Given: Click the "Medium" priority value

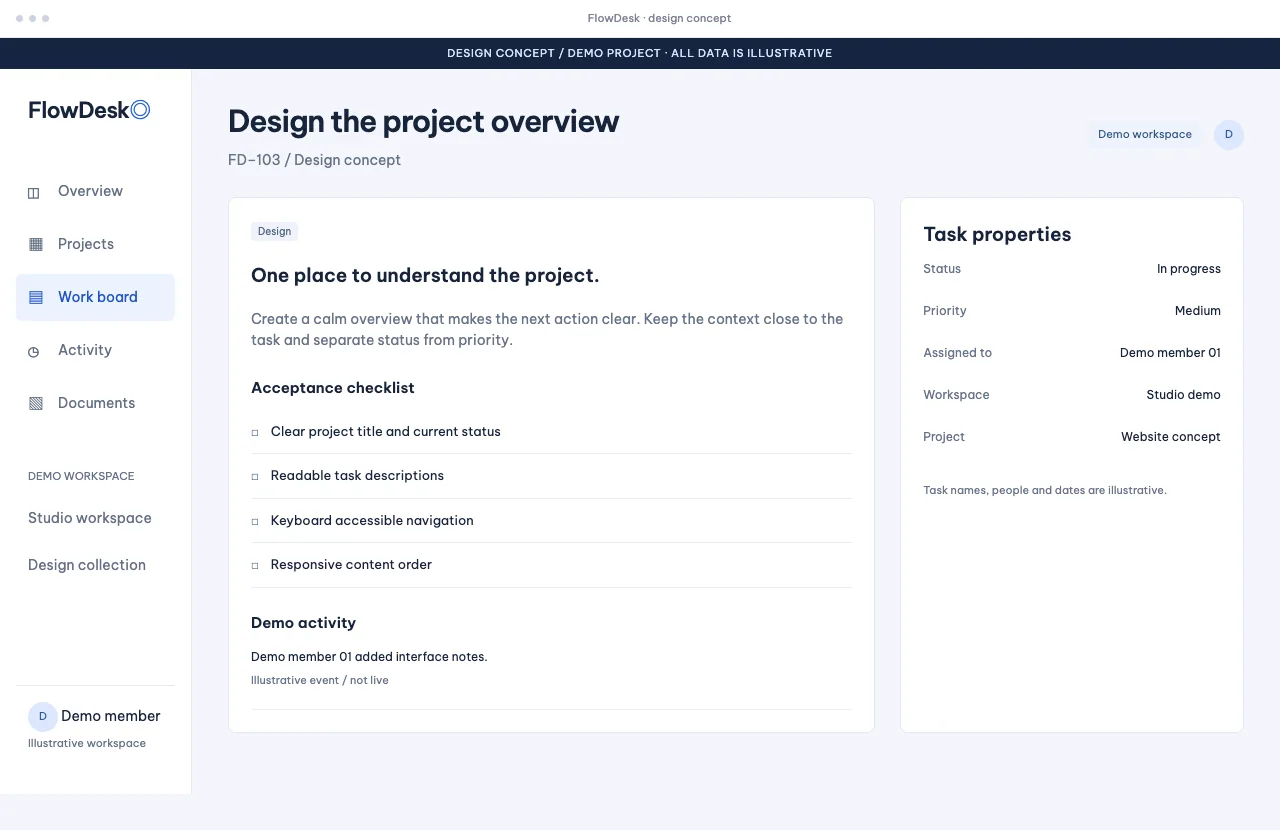Looking at the screenshot, I should 1198,311.
